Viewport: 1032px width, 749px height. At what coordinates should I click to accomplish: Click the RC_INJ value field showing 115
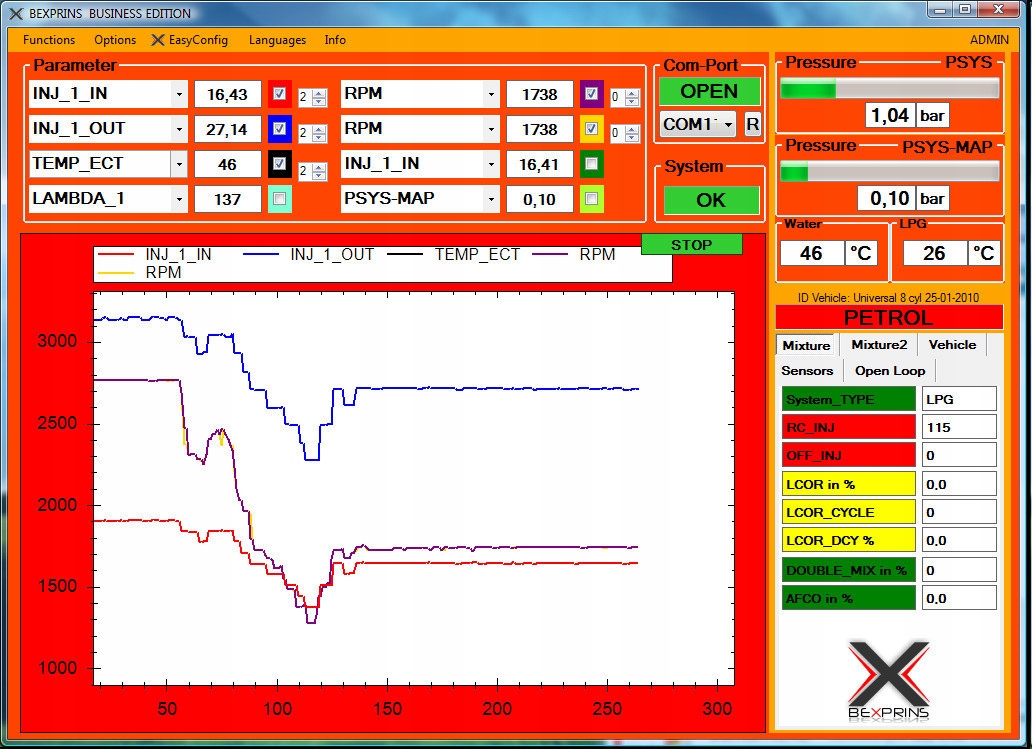(959, 428)
